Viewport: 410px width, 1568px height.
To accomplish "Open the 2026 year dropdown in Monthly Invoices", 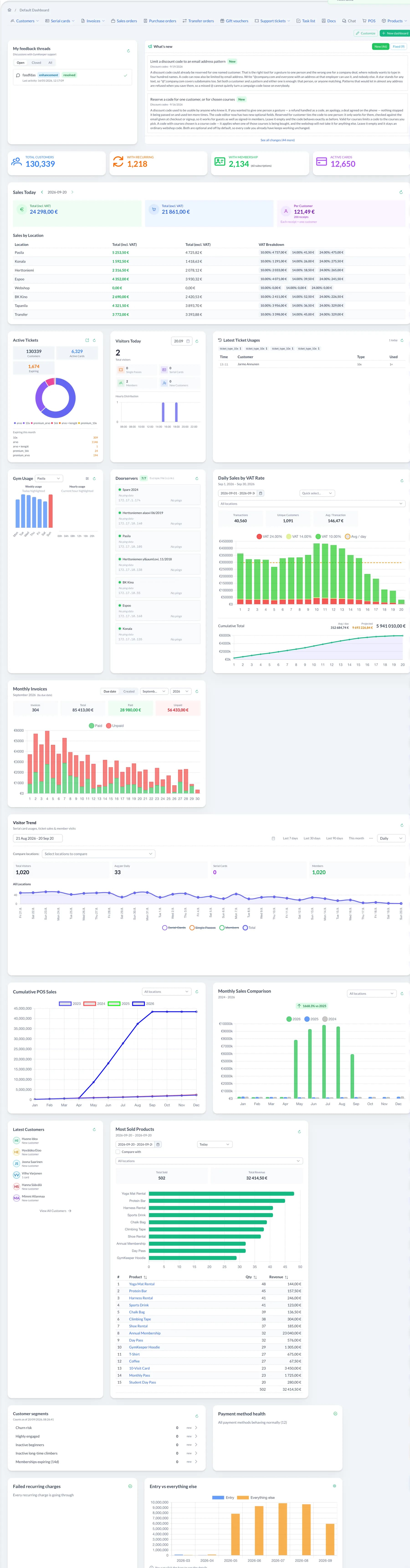I will click(x=181, y=691).
